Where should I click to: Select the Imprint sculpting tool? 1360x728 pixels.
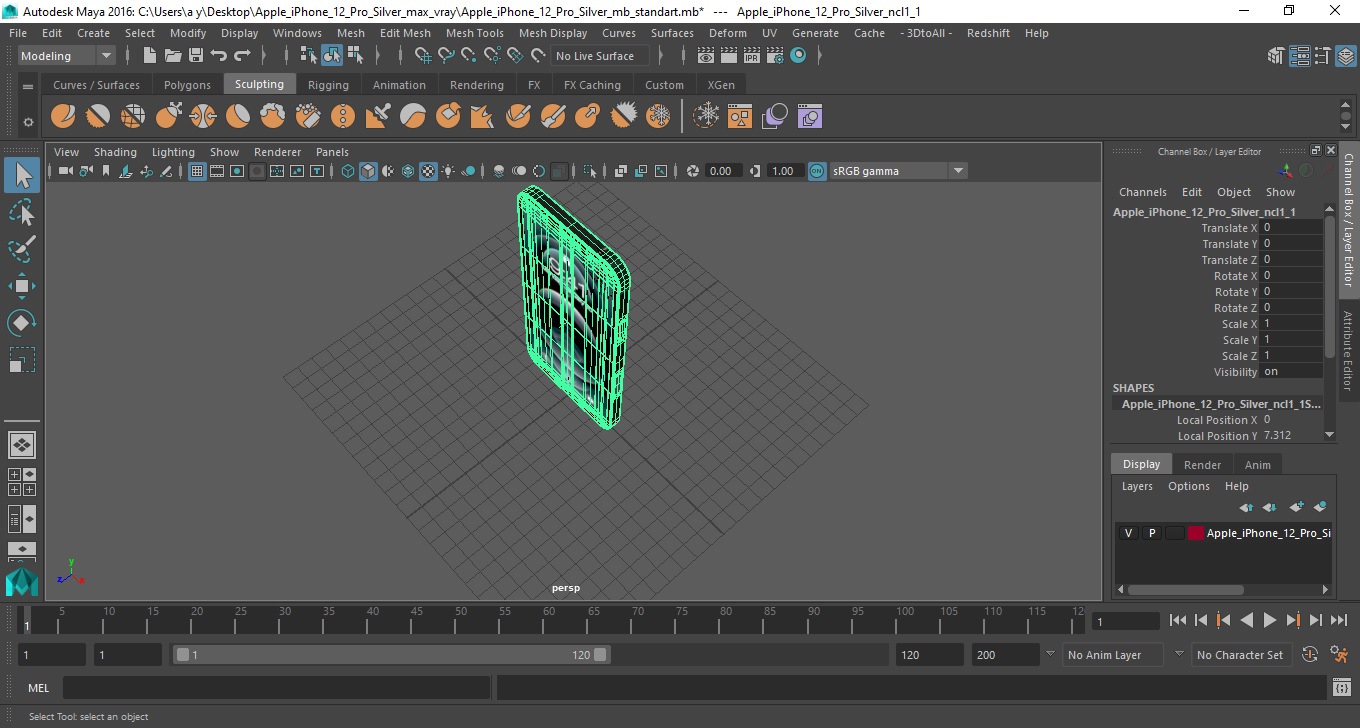coord(378,117)
